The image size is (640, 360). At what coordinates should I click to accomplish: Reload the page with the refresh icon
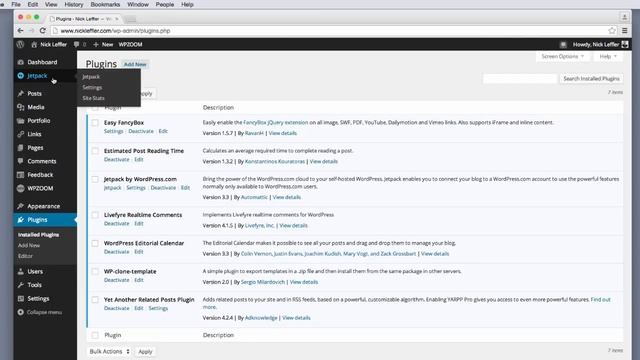(42, 31)
